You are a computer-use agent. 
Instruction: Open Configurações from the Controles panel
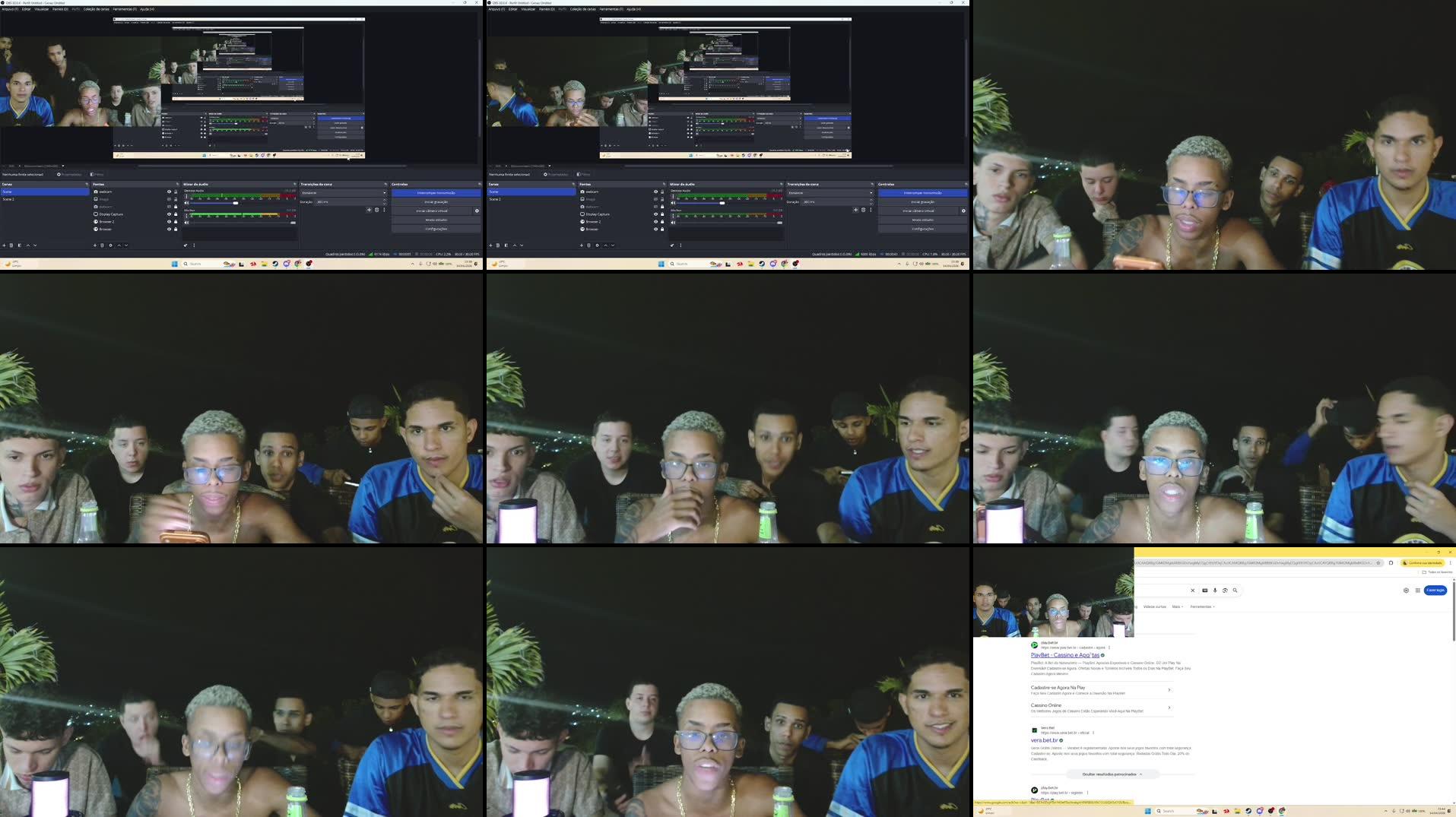pyautogui.click(x=434, y=229)
